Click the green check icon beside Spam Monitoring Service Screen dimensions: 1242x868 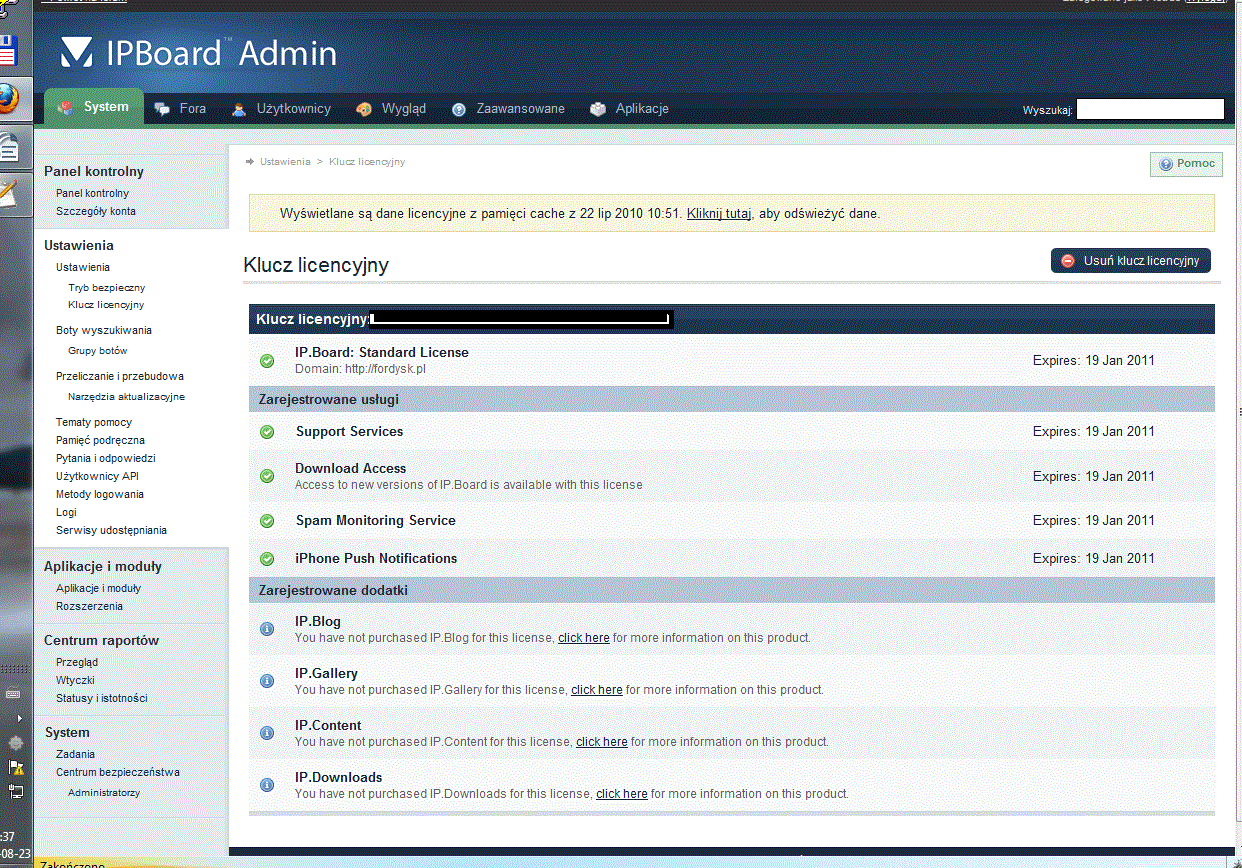pos(267,521)
